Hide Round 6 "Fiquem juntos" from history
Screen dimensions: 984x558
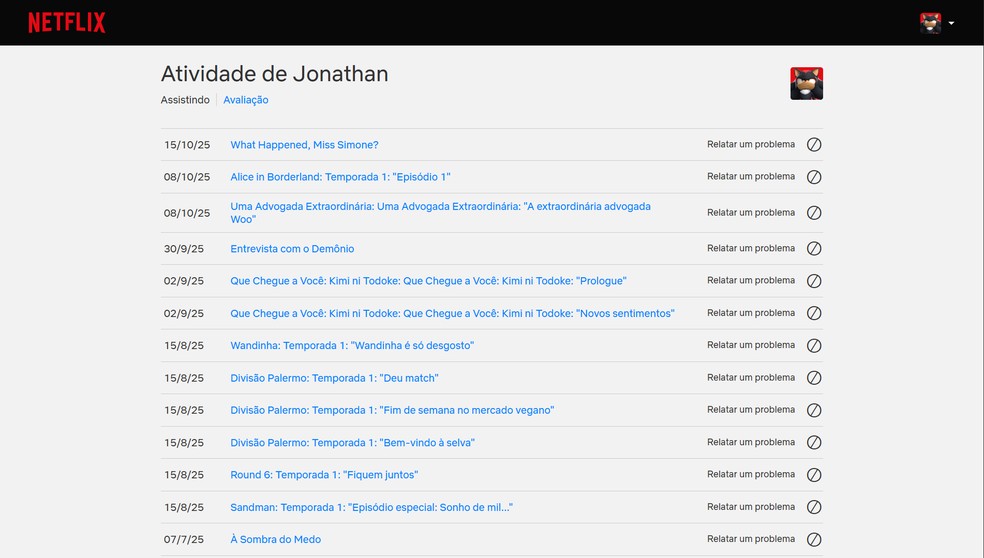tap(814, 475)
